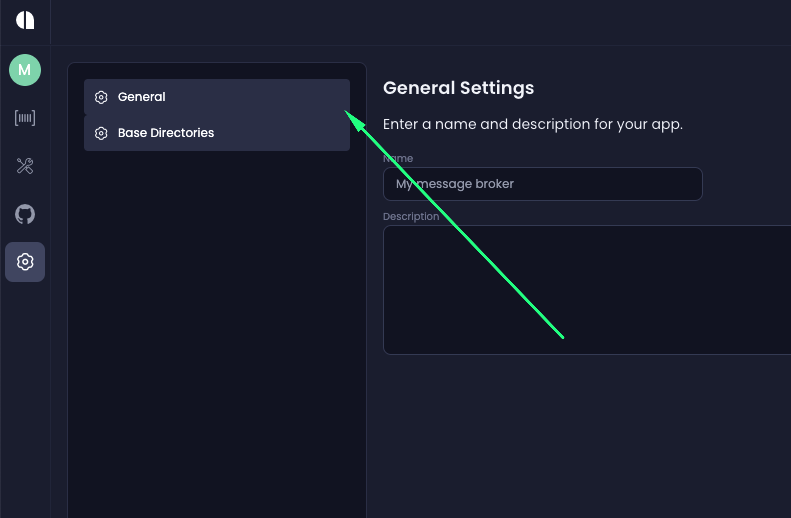Open the wrench and screwdriver tools icon
The width and height of the screenshot is (791, 518).
(x=25, y=166)
